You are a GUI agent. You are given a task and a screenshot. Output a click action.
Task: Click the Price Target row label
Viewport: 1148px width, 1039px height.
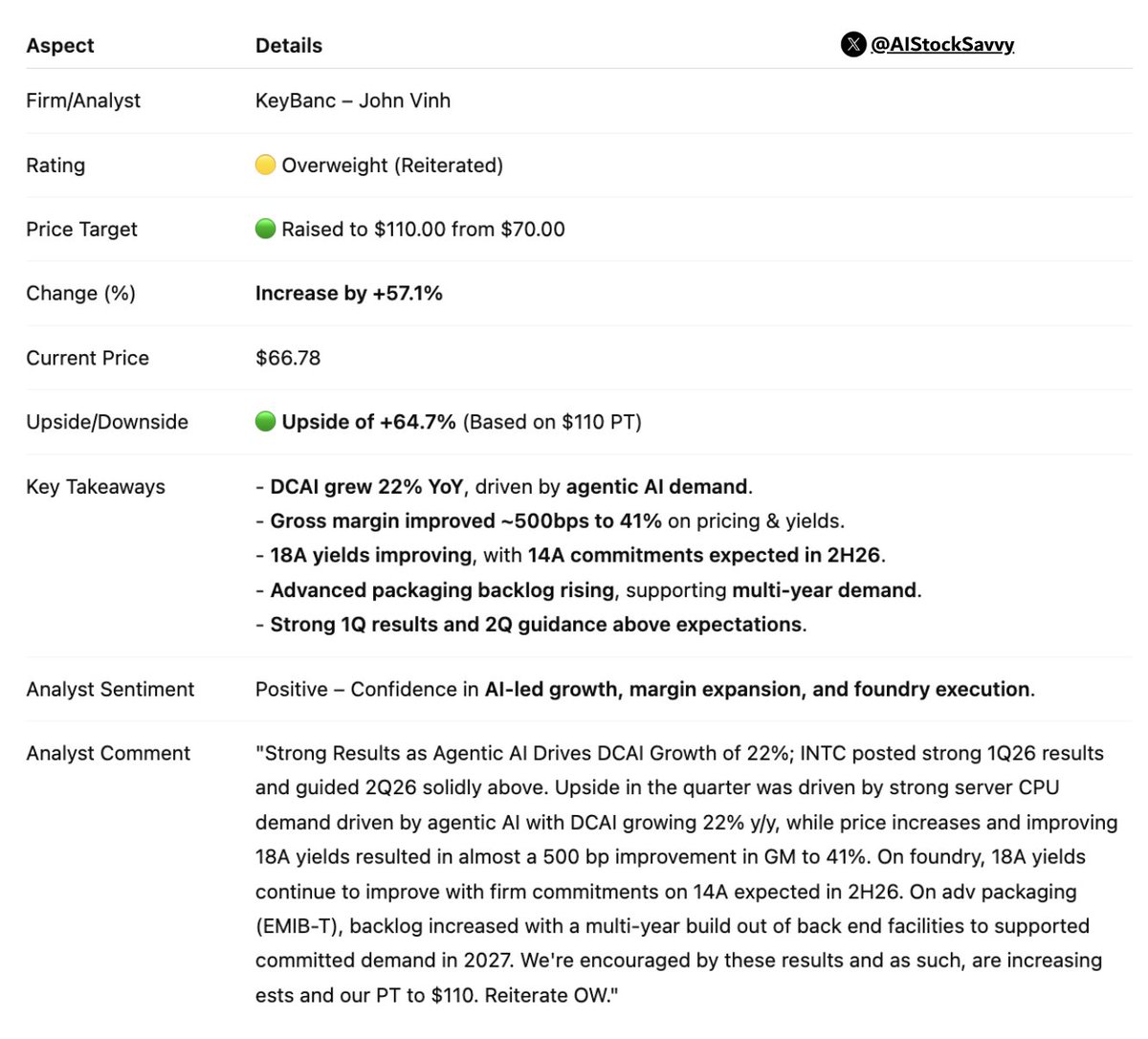[x=81, y=229]
